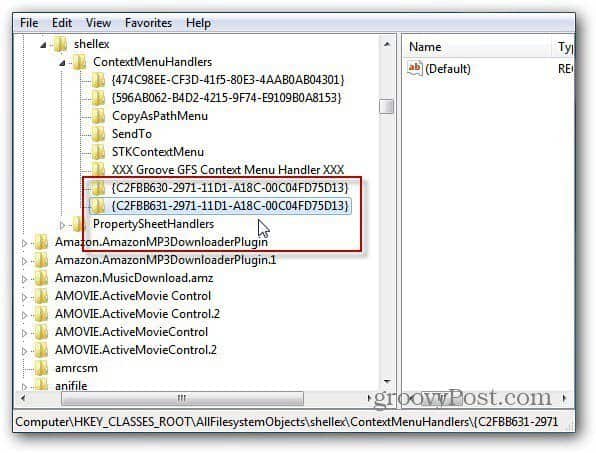Select the SendTo key
This screenshot has height=453, width=596.
coord(132,134)
